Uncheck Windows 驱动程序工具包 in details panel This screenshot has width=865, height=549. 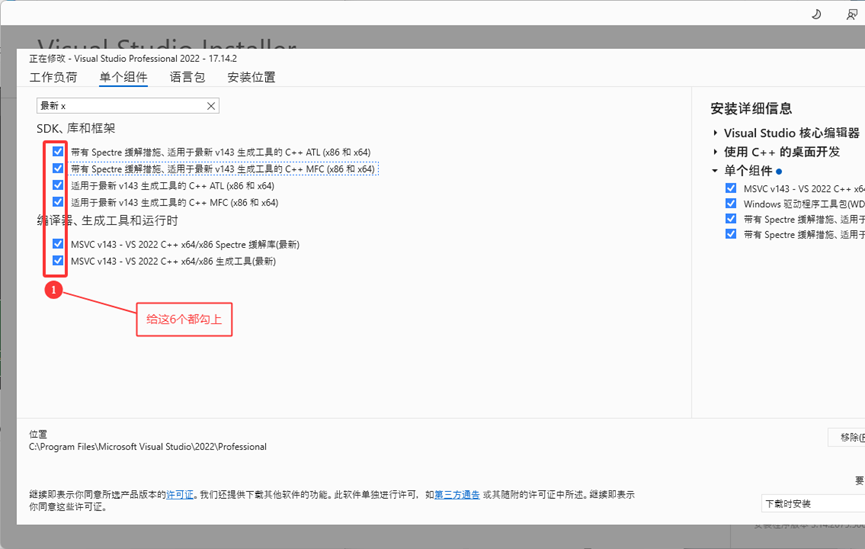pos(731,204)
